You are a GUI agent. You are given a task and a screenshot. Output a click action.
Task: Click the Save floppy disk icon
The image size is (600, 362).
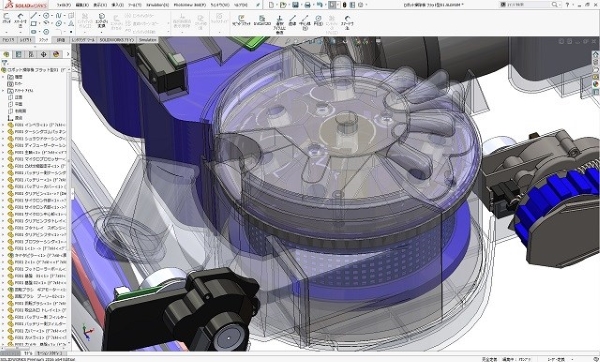coord(295,5)
